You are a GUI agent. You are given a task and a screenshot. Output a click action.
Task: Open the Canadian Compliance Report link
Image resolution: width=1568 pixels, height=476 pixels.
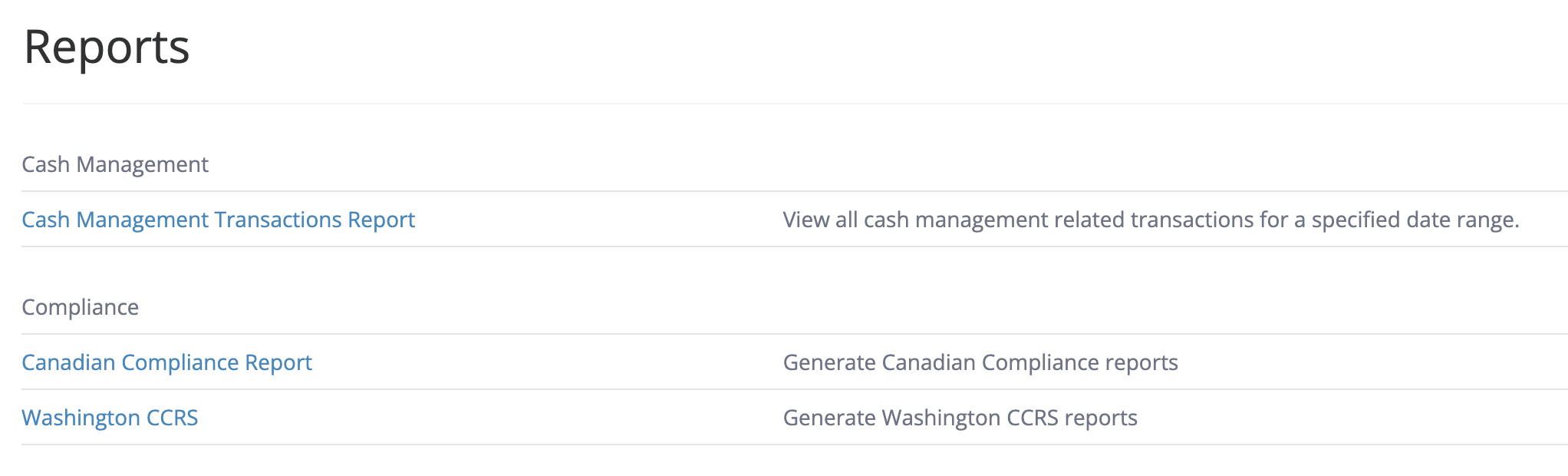point(166,362)
